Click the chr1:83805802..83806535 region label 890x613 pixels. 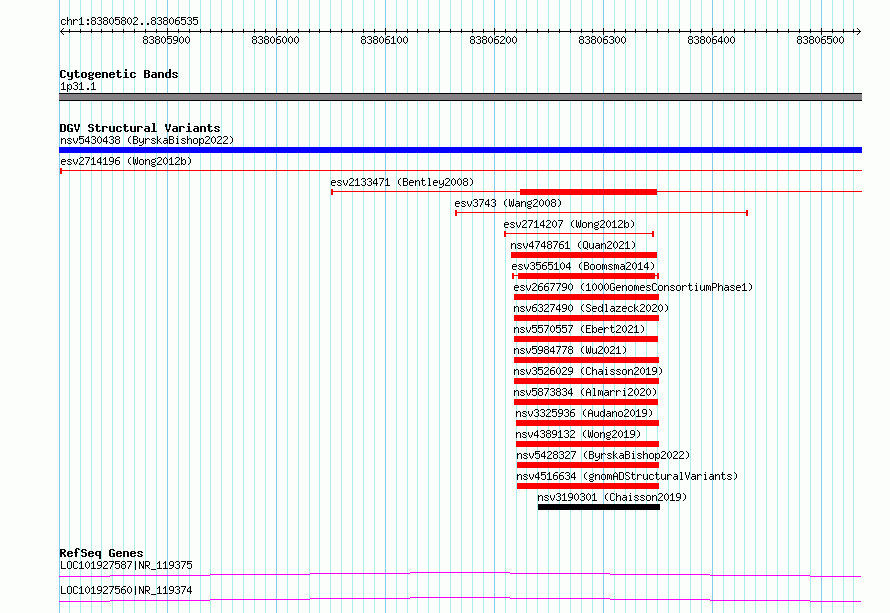tap(129, 21)
